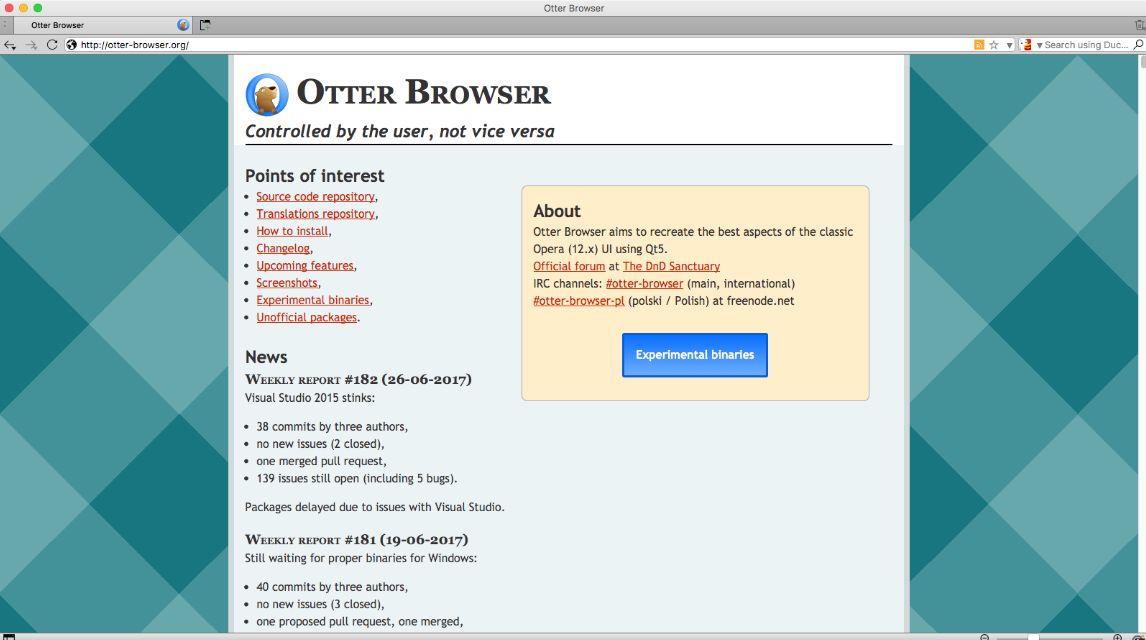
Task: Click the '38 commits by three authors' line
Action: click(332, 427)
